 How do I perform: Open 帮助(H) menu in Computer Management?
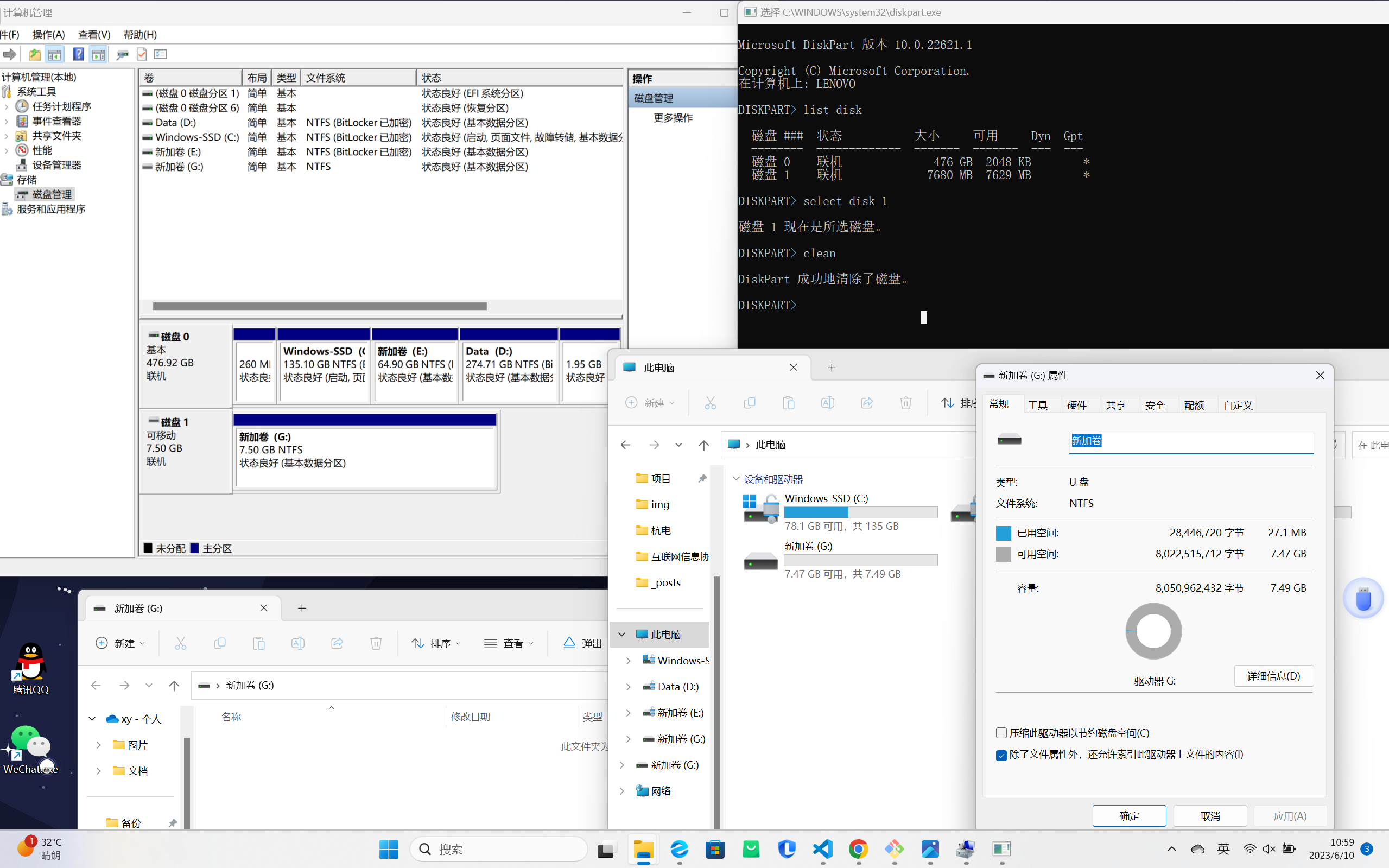pyautogui.click(x=140, y=34)
